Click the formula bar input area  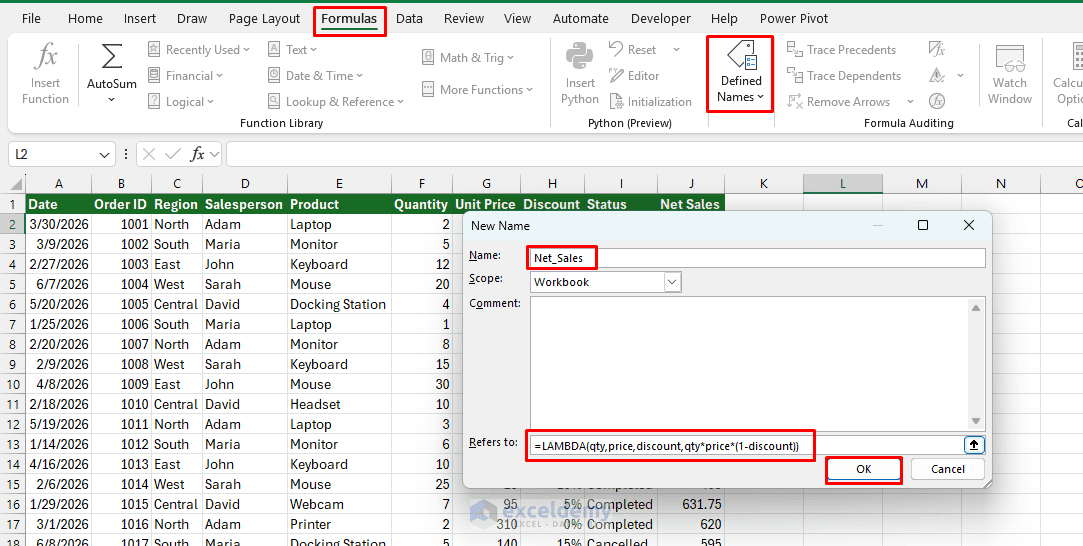(654, 155)
